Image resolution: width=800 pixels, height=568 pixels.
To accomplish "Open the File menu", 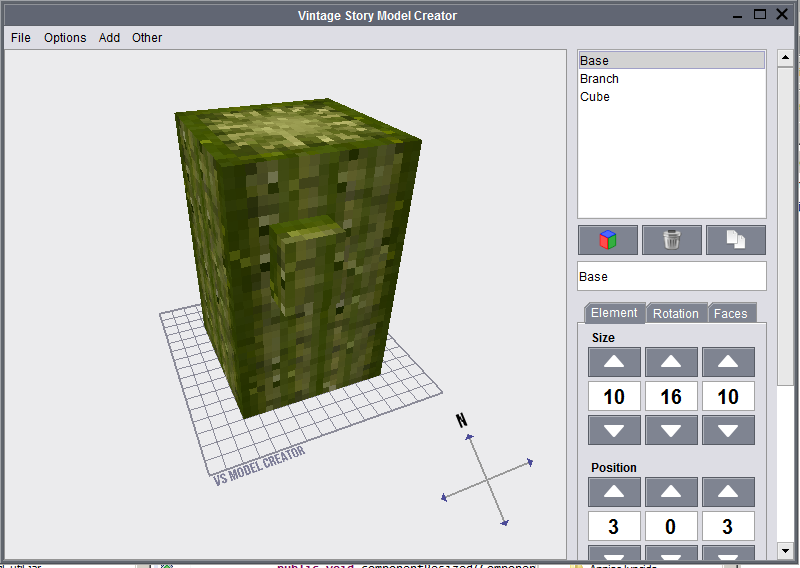I will tap(21, 38).
